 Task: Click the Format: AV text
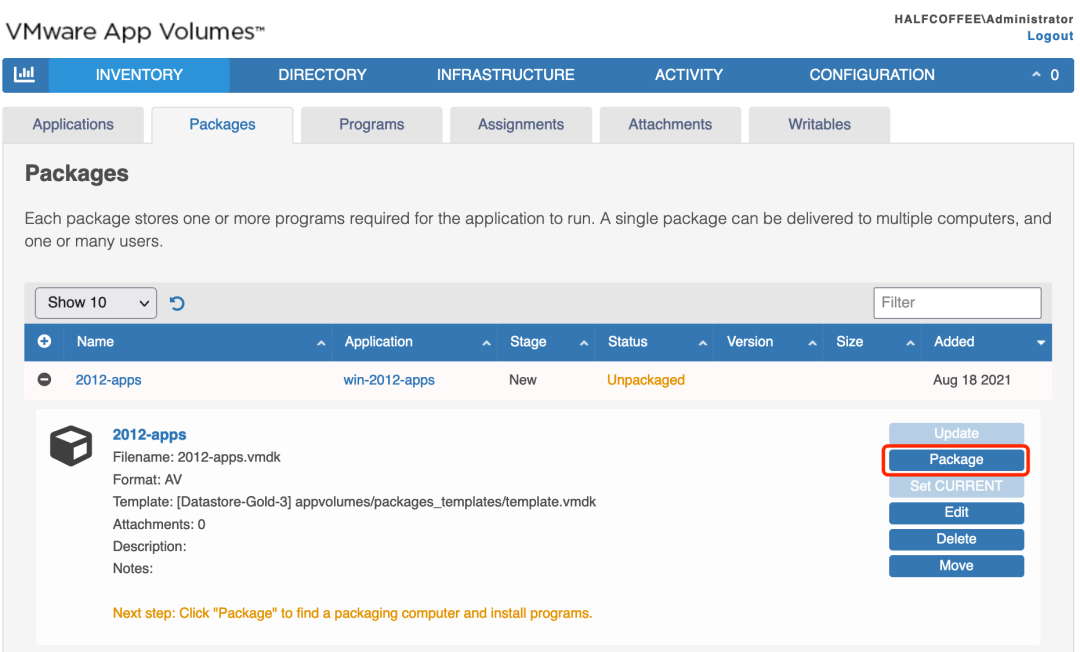(x=147, y=479)
